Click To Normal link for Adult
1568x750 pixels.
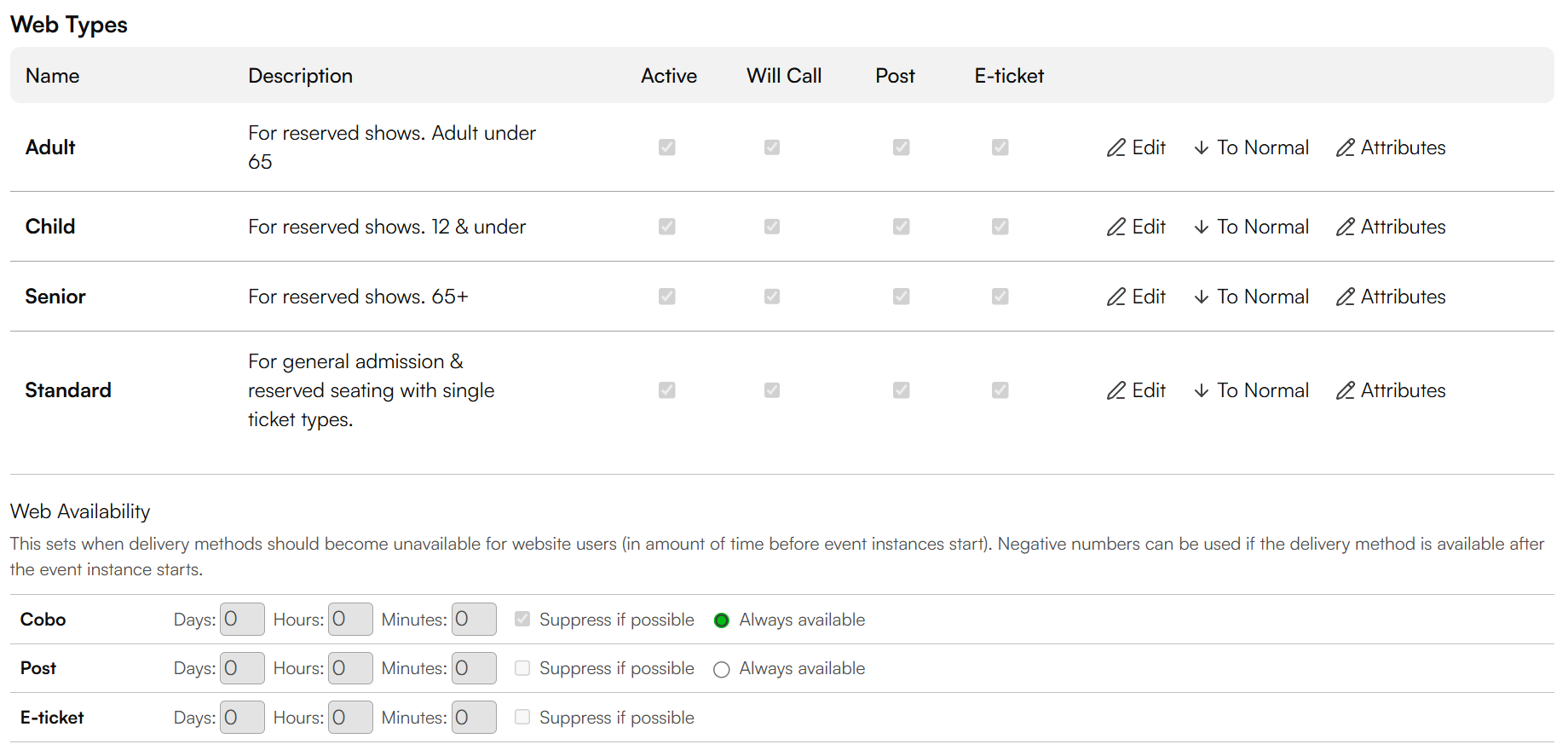click(x=1263, y=147)
